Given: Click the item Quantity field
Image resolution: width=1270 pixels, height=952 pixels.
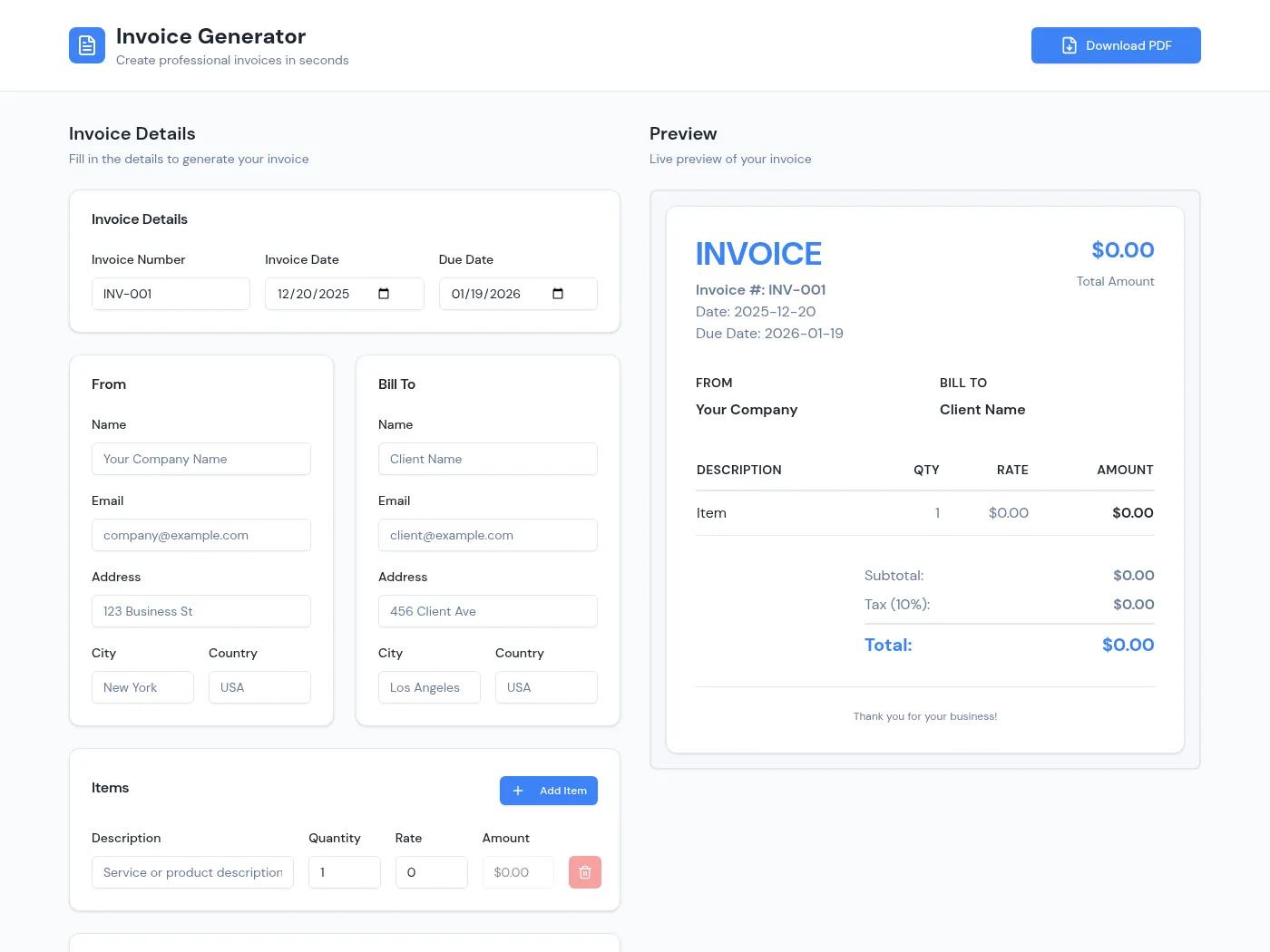Looking at the screenshot, I should coord(345,872).
